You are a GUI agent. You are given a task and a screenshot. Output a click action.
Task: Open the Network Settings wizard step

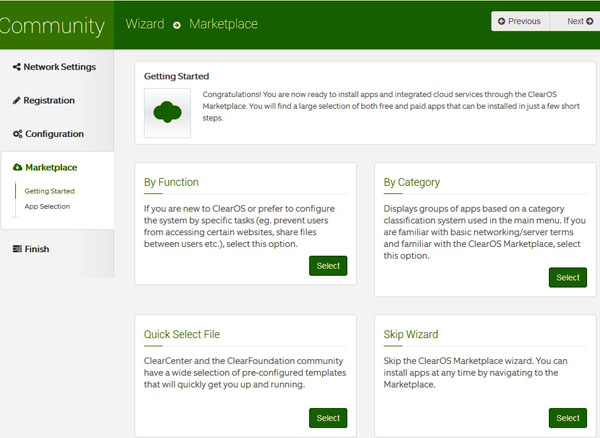point(57,67)
